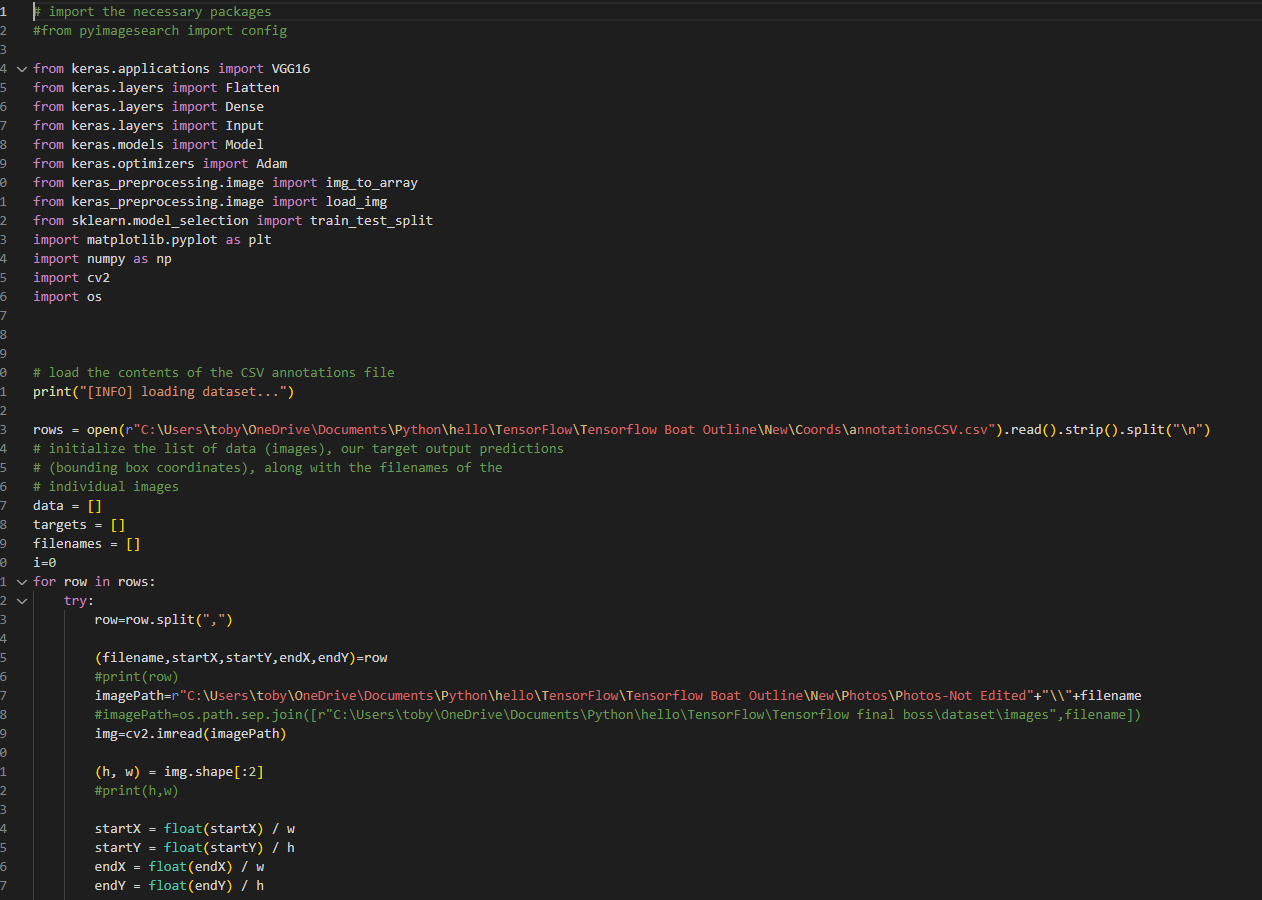
Task: Click the comment '# import the necessary packages'
Action: 152,12
